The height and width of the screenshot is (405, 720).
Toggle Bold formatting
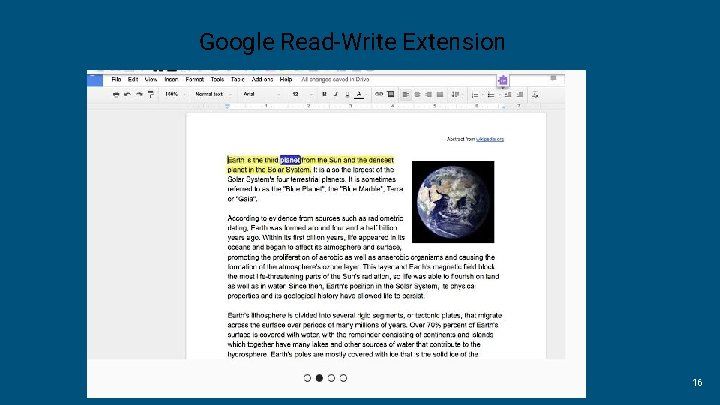pyautogui.click(x=324, y=94)
